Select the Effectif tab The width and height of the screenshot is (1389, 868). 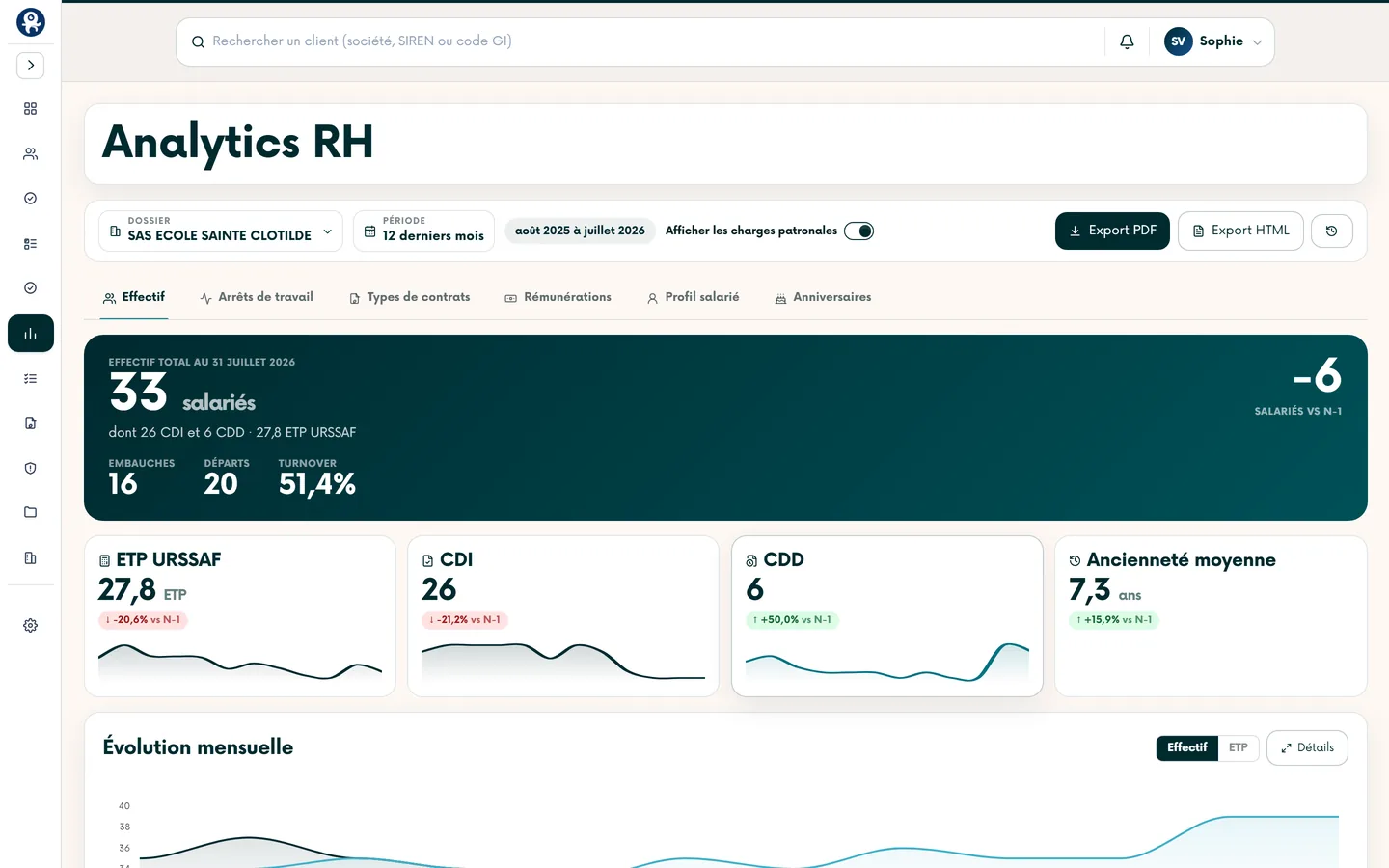134,297
